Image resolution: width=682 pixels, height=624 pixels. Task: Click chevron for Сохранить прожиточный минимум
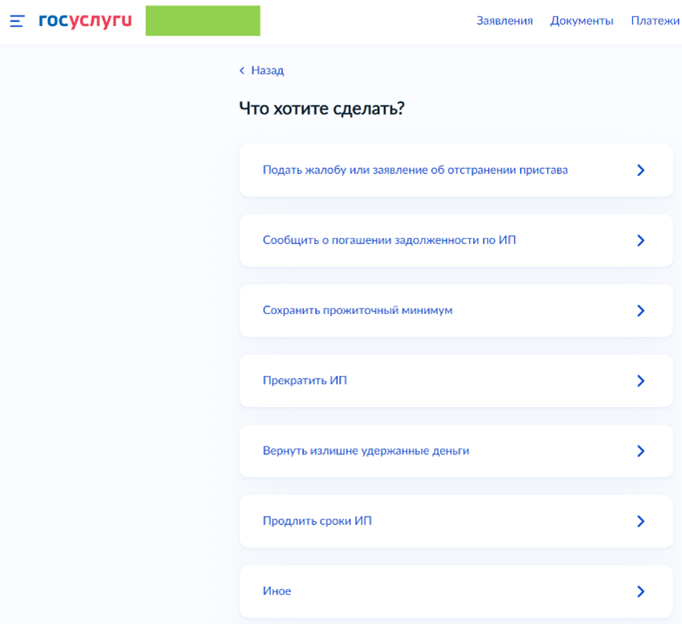(641, 311)
